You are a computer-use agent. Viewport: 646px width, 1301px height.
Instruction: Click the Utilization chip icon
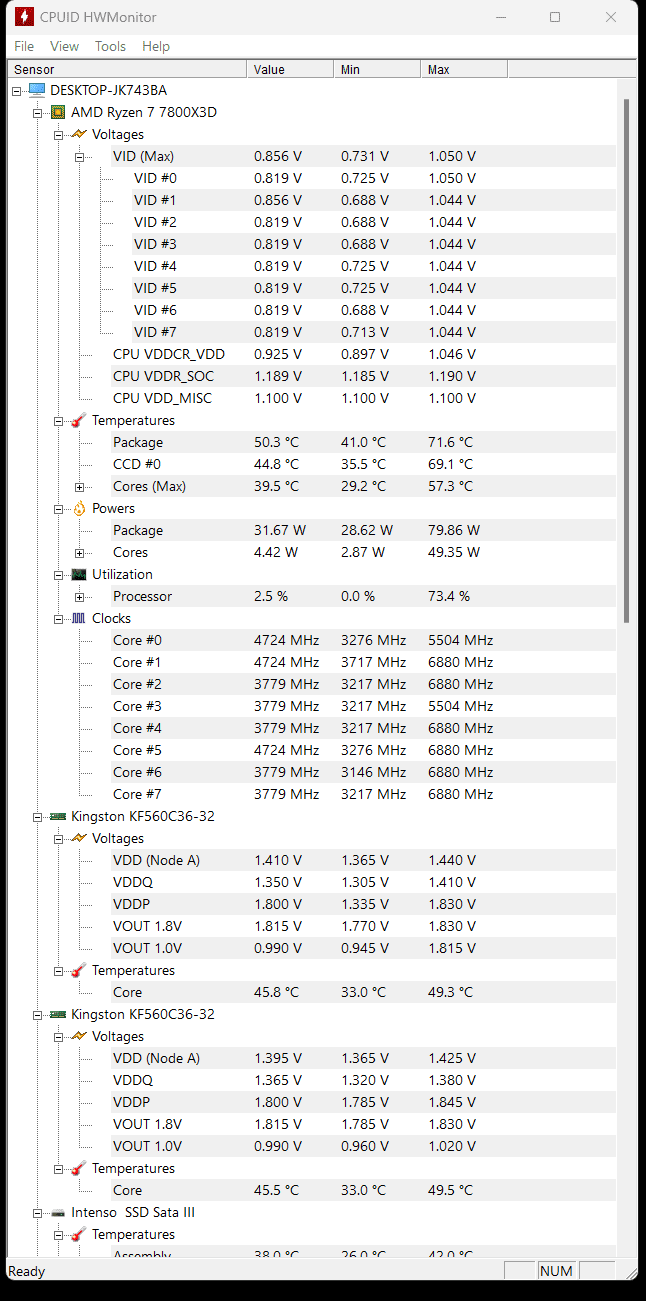click(x=79, y=574)
